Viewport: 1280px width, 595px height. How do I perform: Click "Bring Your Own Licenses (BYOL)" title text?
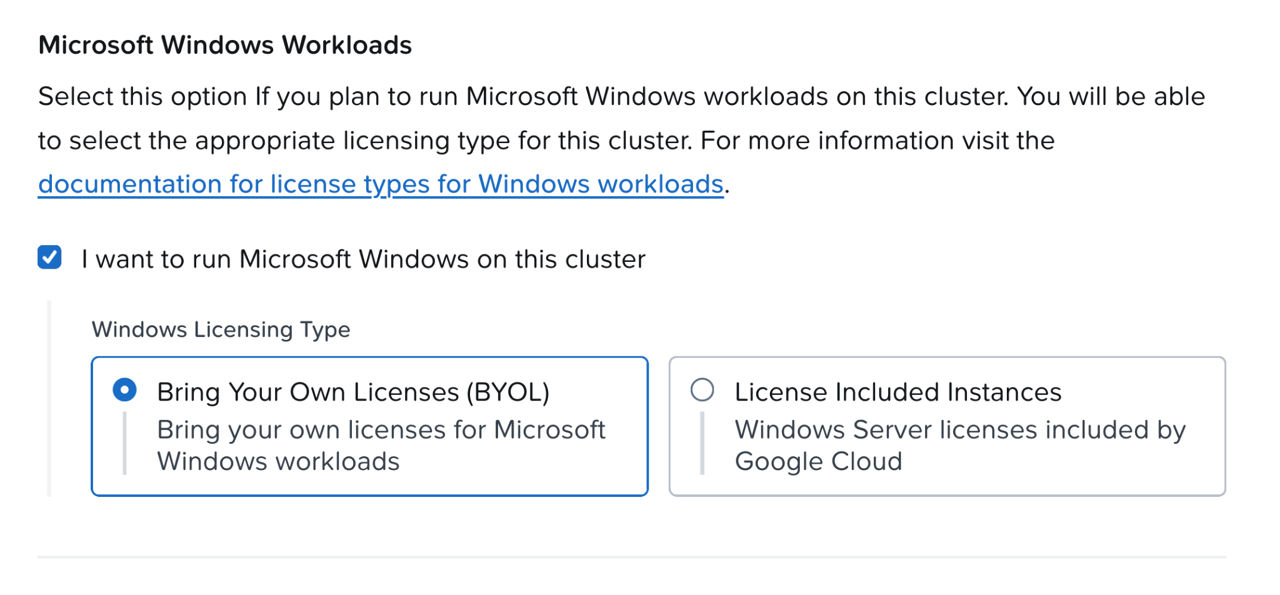pos(351,391)
